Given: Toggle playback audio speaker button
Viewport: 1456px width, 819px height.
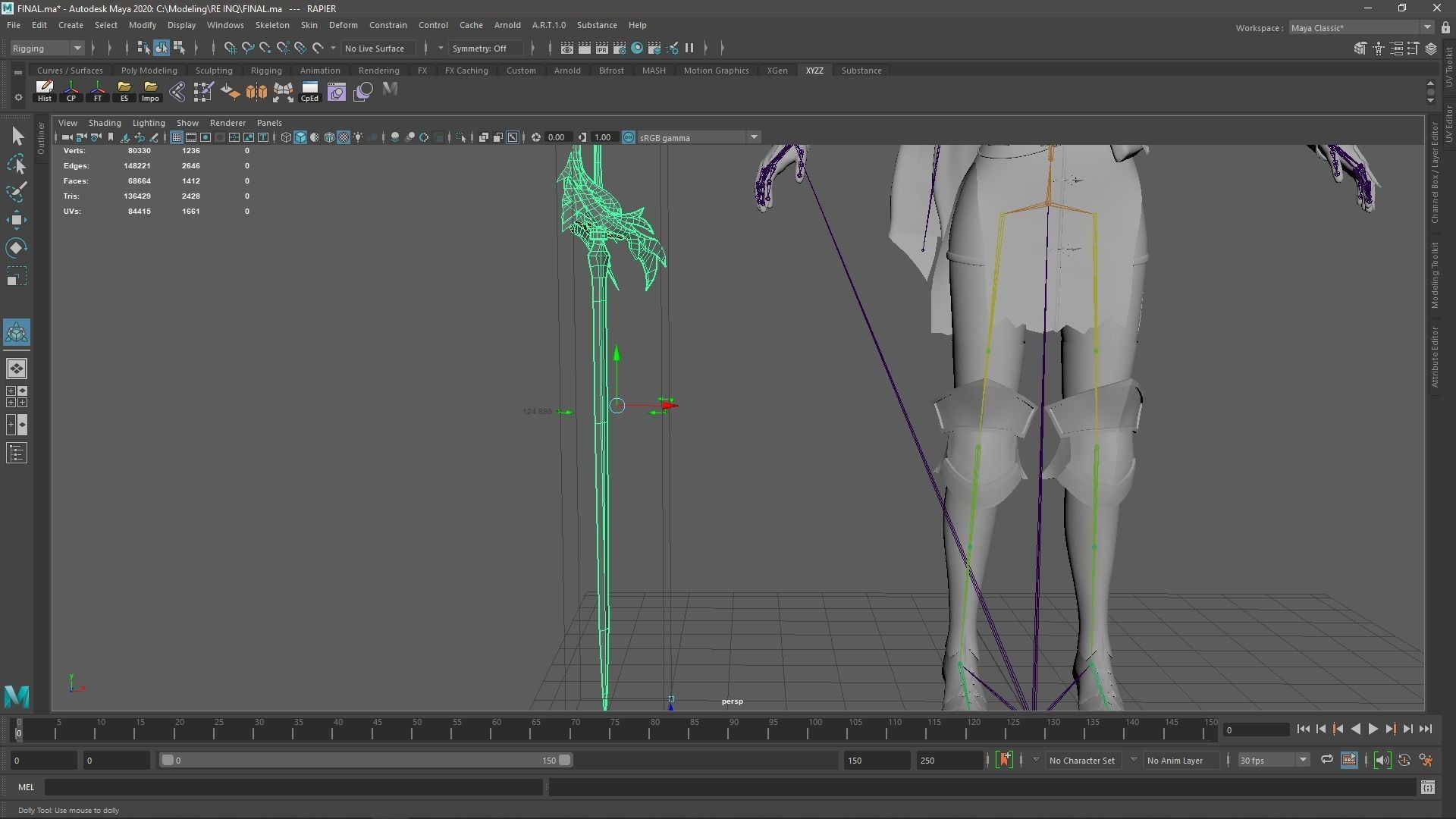Looking at the screenshot, I should coord(1382,760).
